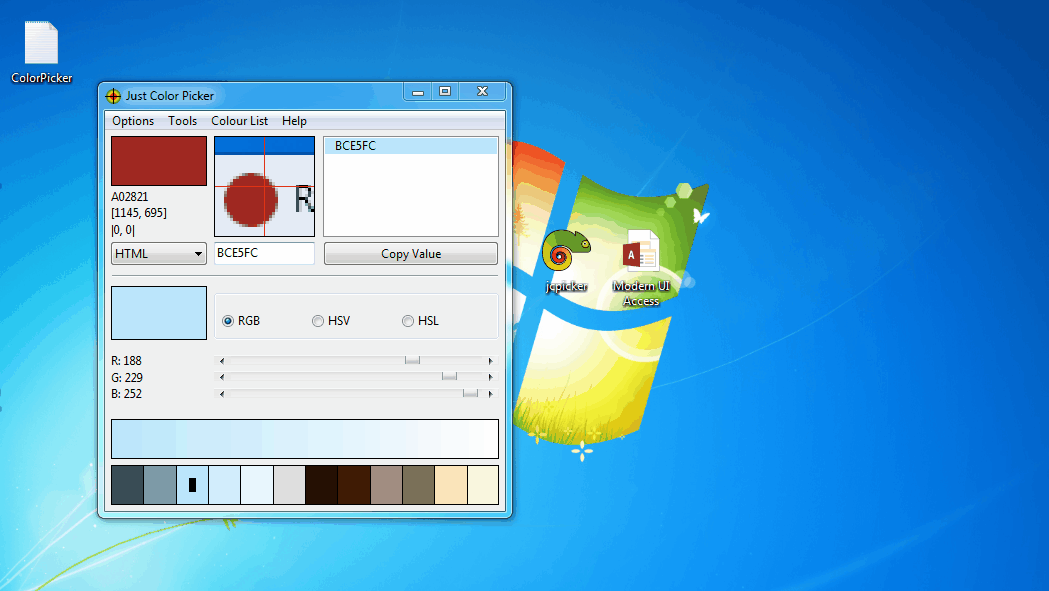Screen dimensions: 1049x591
Task: Click right arrow of the B slider
Action: [x=490, y=395]
